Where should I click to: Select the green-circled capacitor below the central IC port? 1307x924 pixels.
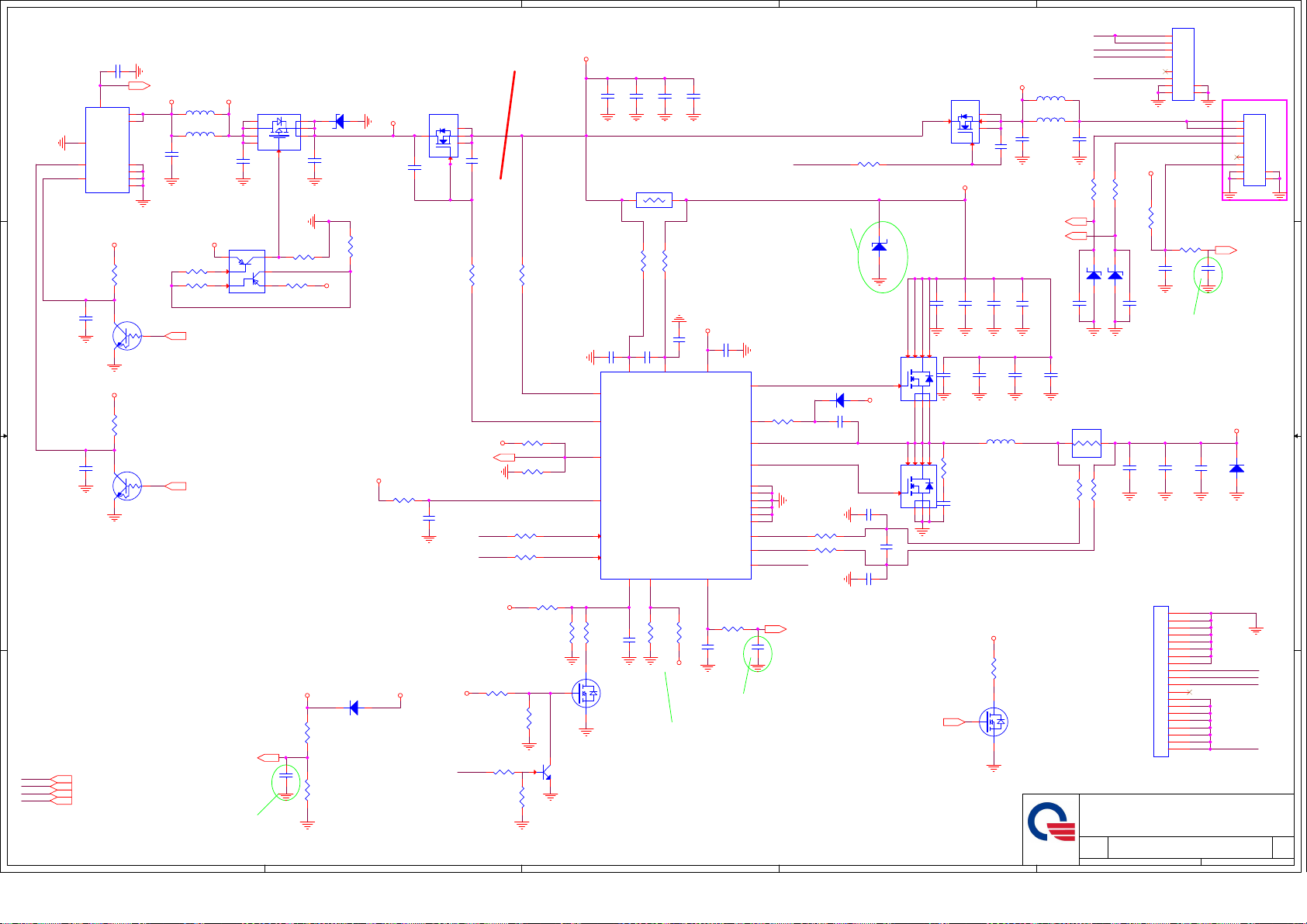[758, 648]
